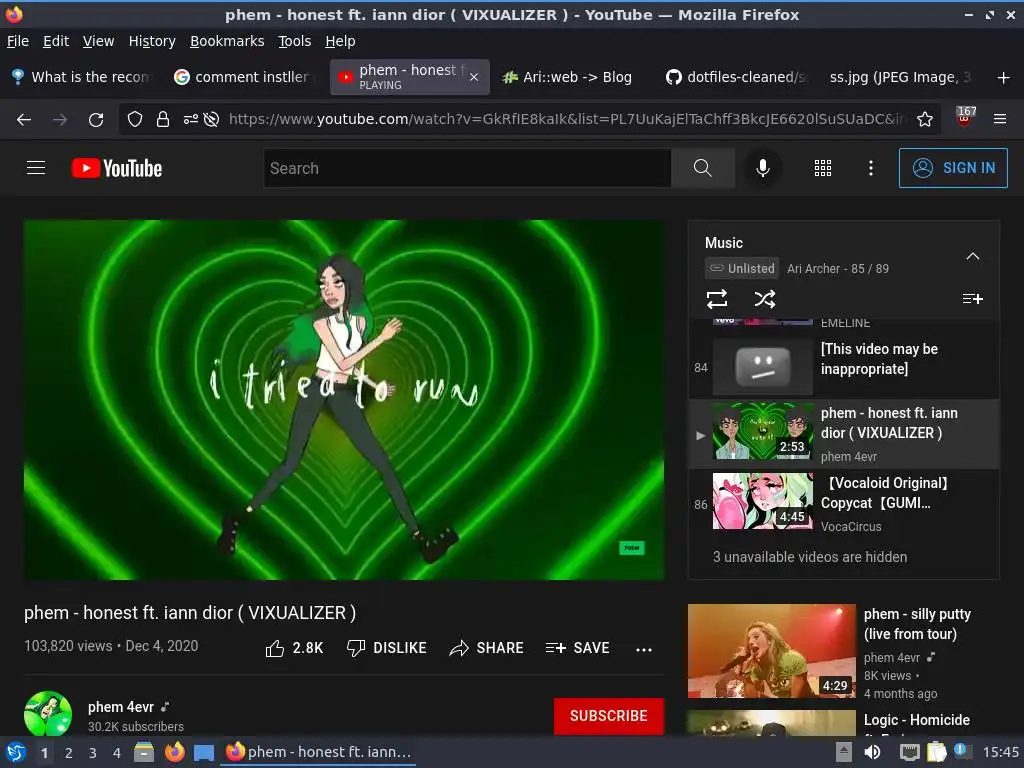Open the shield tracking protection icon

pyautogui.click(x=135, y=120)
